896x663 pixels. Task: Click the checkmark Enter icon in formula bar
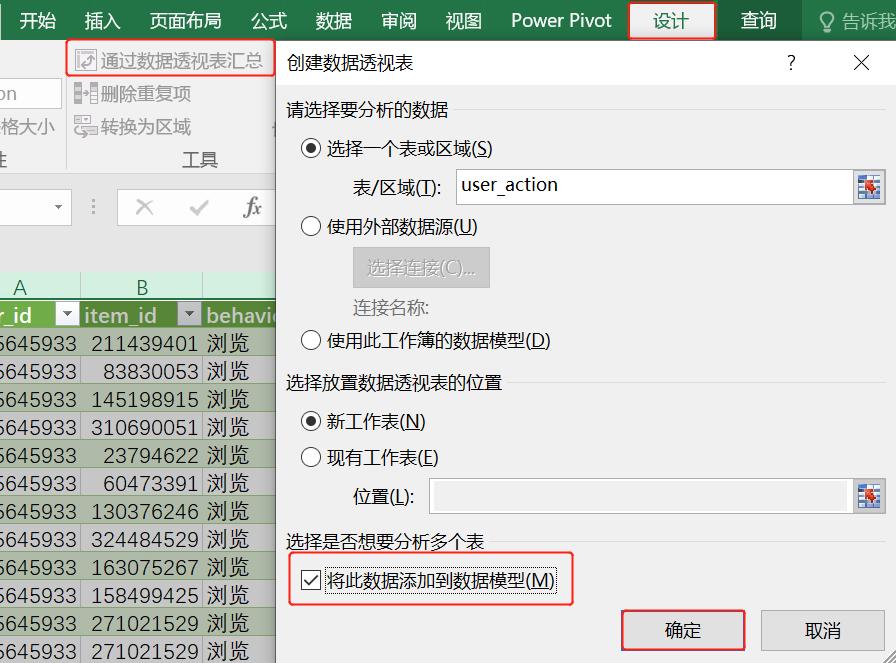tap(196, 207)
